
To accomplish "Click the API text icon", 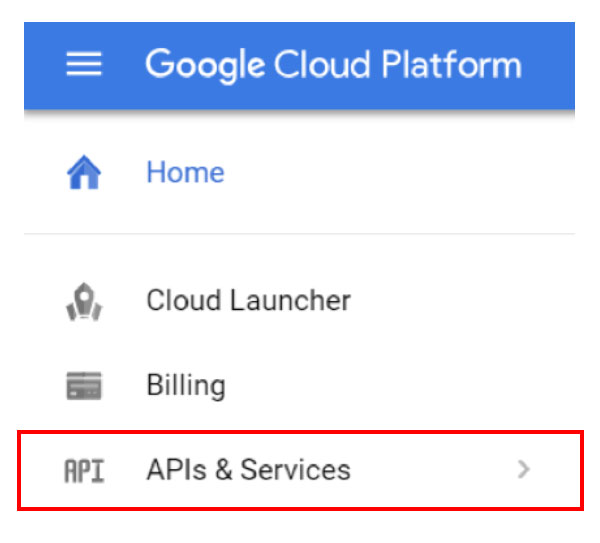I will click(84, 471).
